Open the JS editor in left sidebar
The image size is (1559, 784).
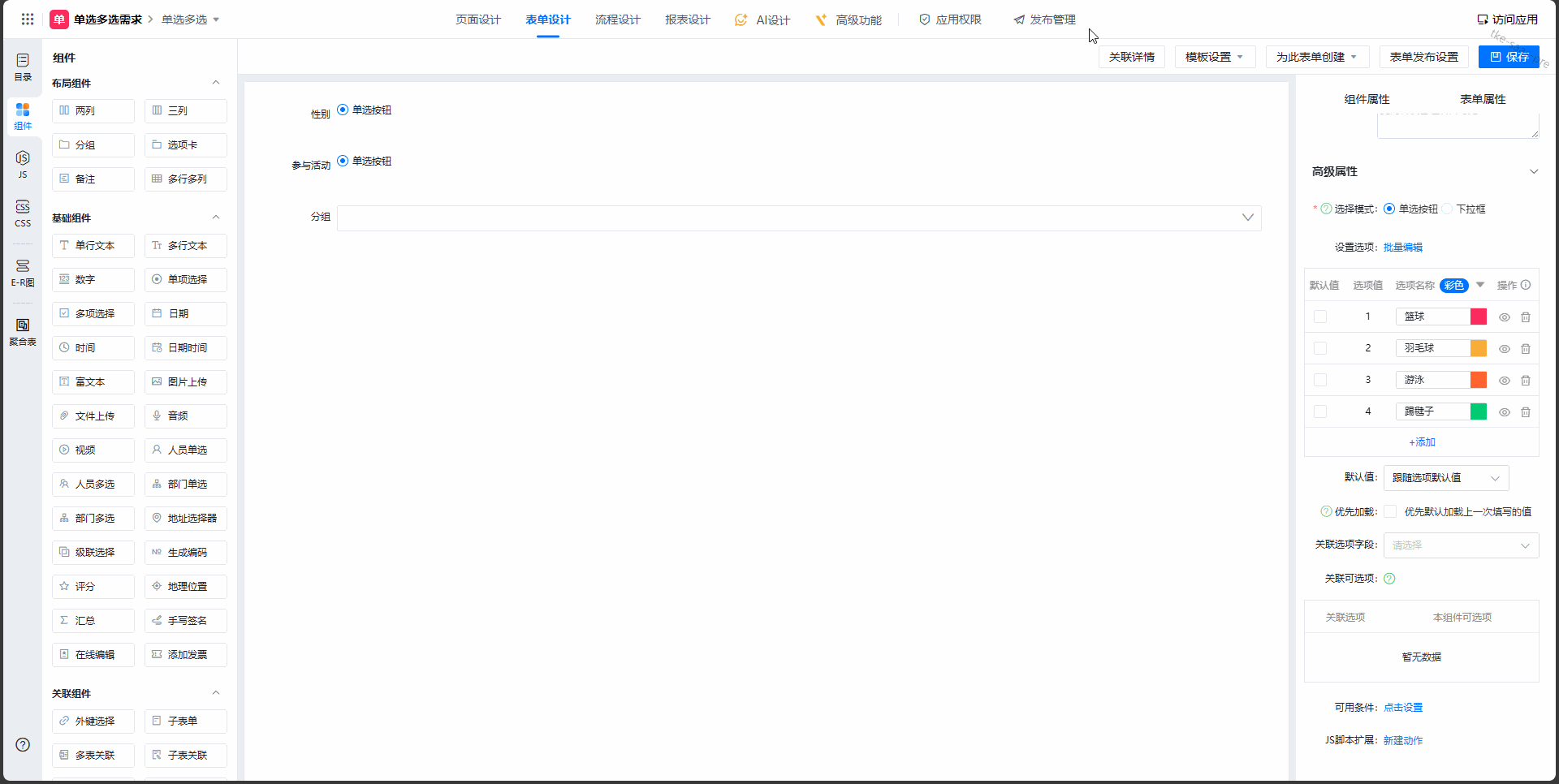(x=23, y=163)
